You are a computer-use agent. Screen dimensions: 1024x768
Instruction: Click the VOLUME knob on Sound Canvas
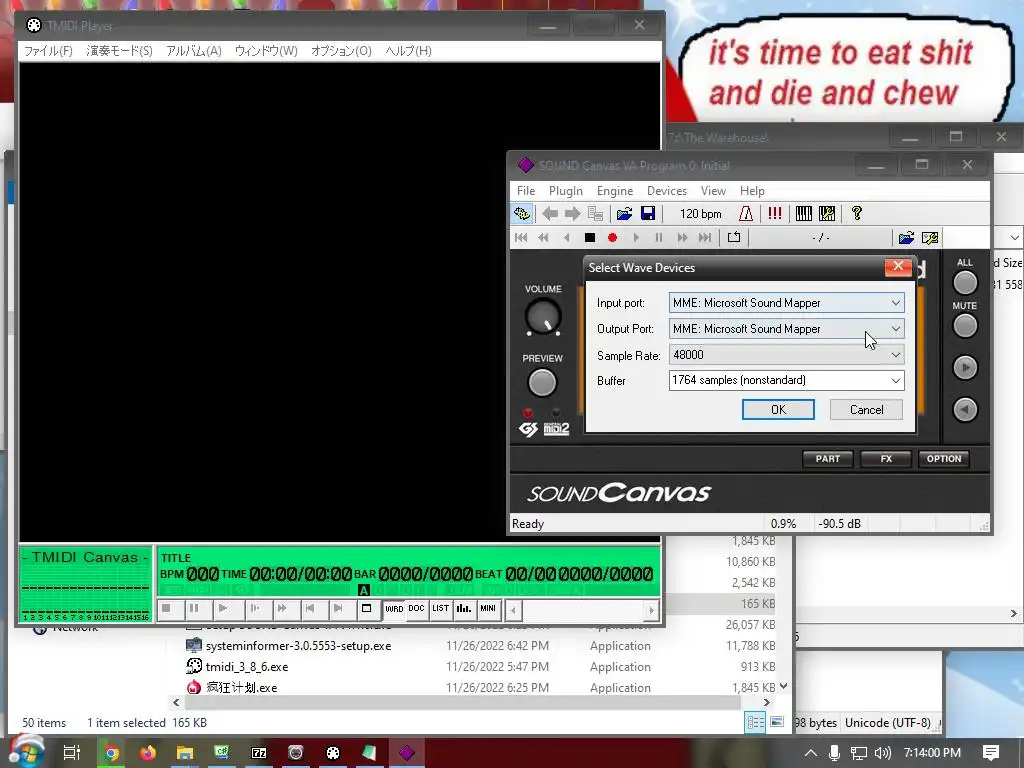coord(543,317)
